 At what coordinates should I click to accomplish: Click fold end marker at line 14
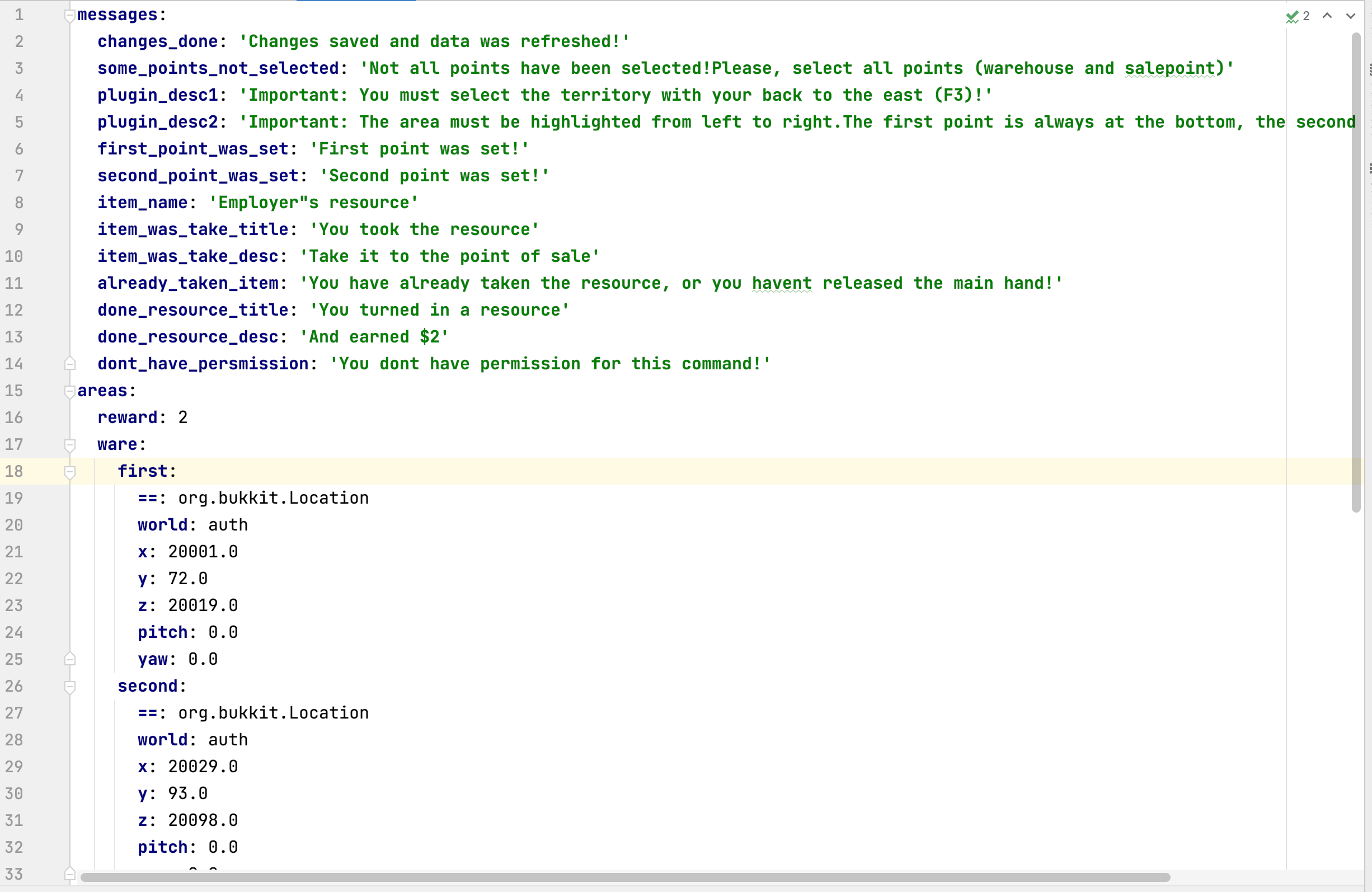point(70,364)
